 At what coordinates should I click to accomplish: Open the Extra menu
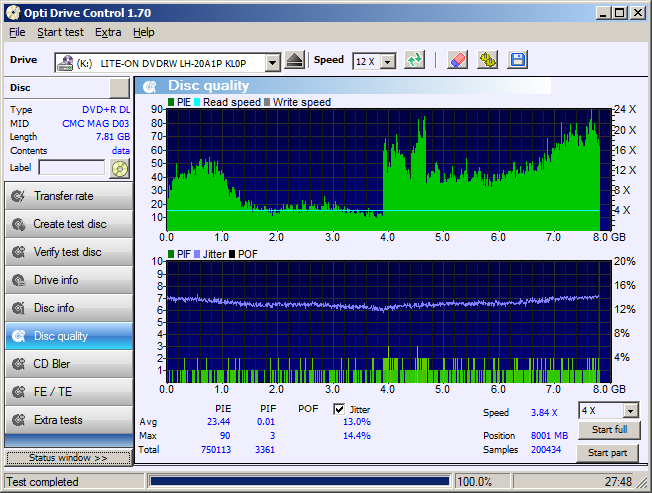coord(108,32)
